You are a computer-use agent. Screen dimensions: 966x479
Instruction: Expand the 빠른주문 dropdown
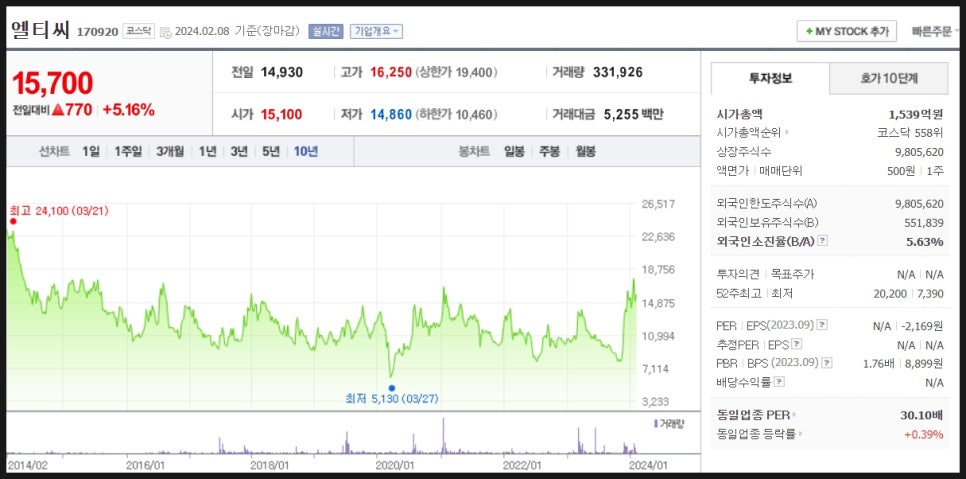coord(936,31)
